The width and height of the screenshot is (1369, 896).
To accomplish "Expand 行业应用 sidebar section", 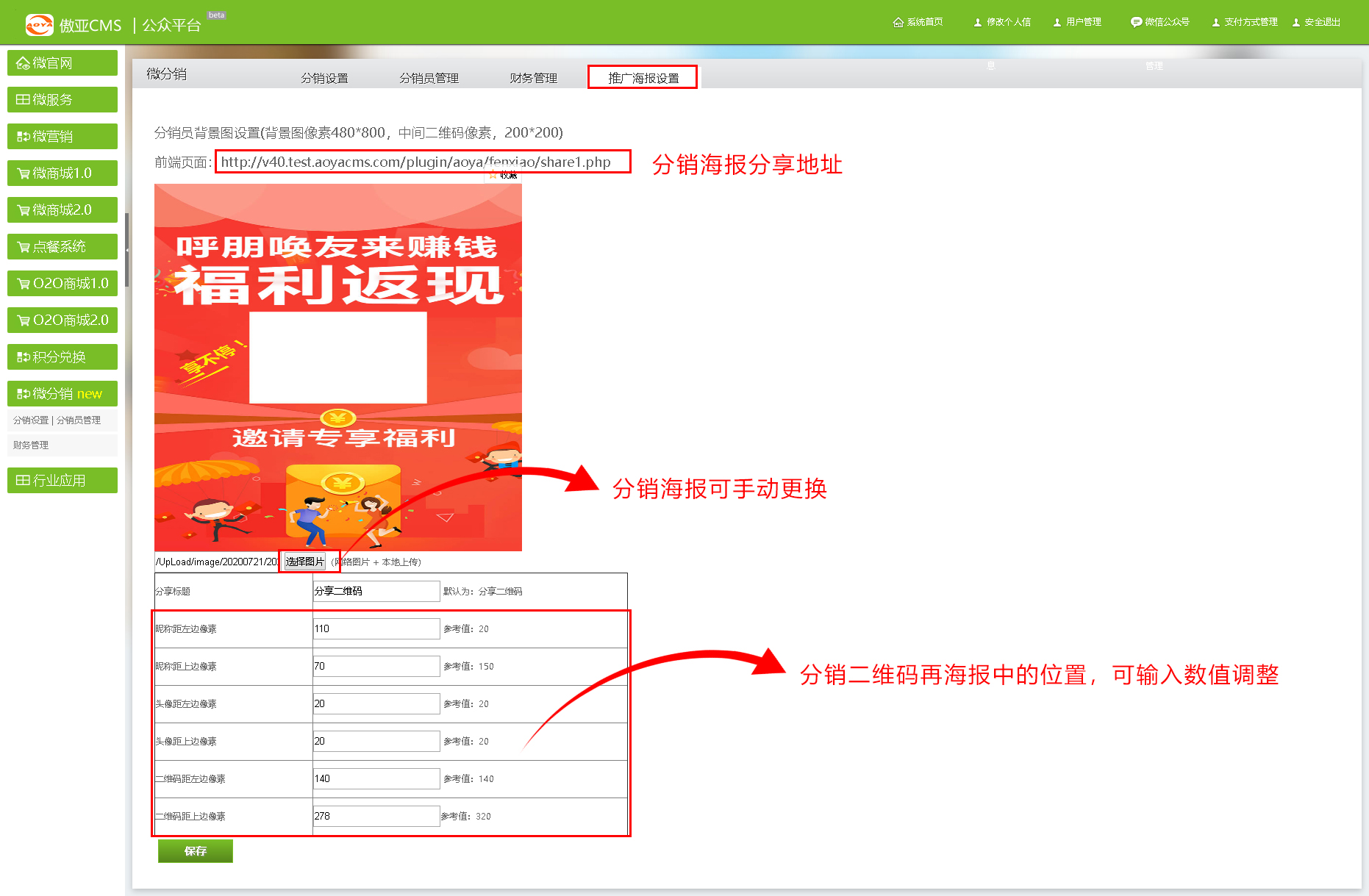I will pyautogui.click(x=62, y=481).
